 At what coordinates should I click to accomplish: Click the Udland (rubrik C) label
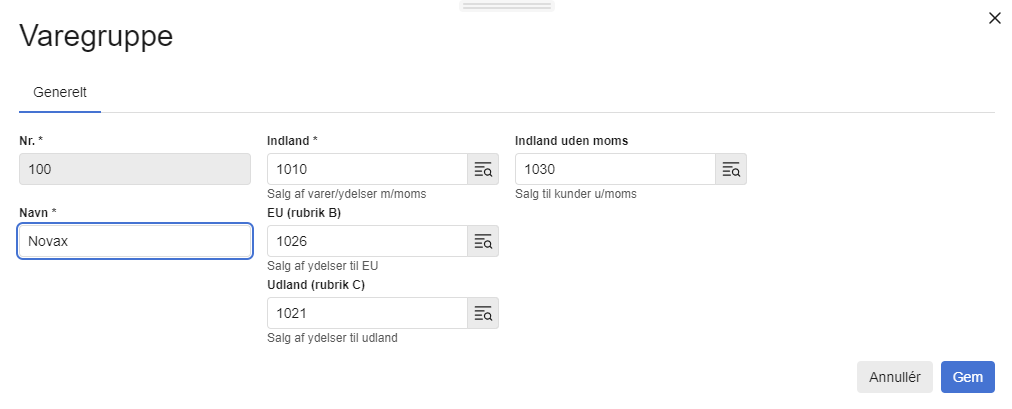(316, 285)
